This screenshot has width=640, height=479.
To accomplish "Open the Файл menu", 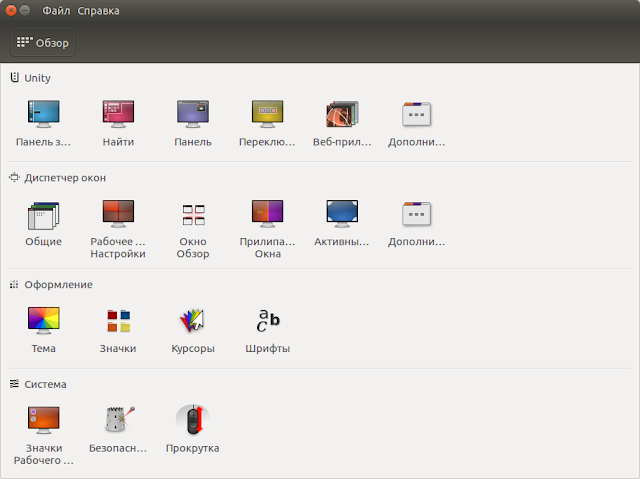I will (x=56, y=11).
